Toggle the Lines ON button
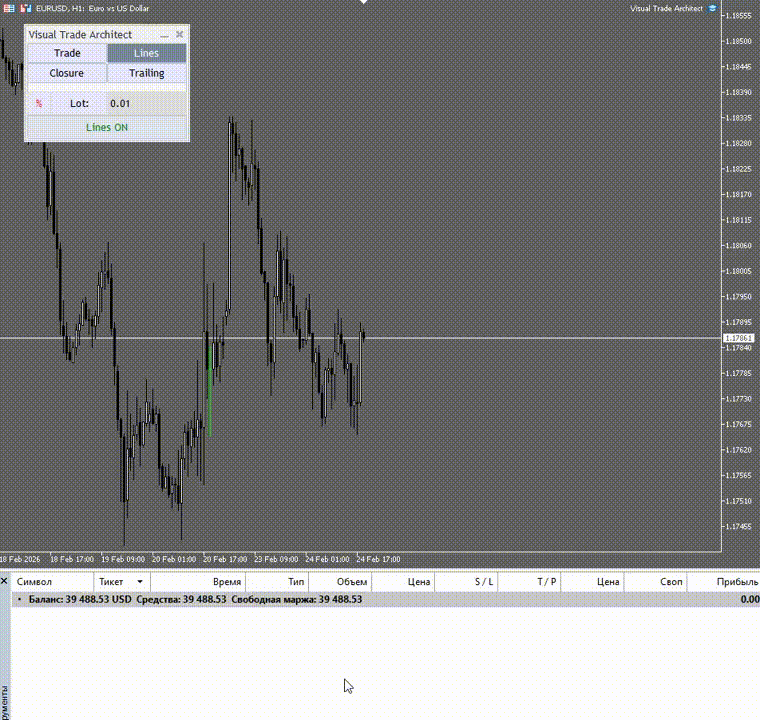The image size is (760, 720). pos(107,128)
